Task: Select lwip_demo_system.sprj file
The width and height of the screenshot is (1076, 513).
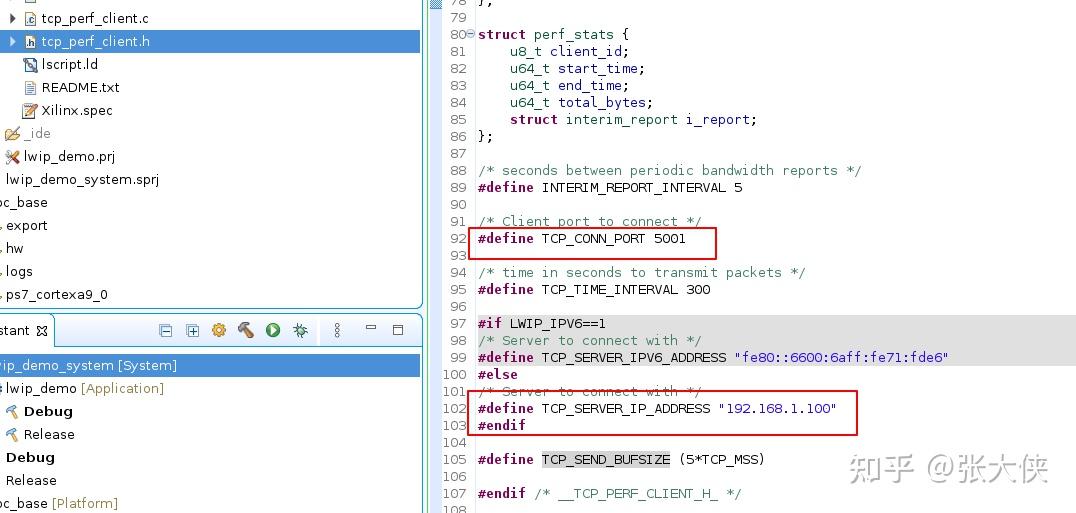Action: coord(82,180)
